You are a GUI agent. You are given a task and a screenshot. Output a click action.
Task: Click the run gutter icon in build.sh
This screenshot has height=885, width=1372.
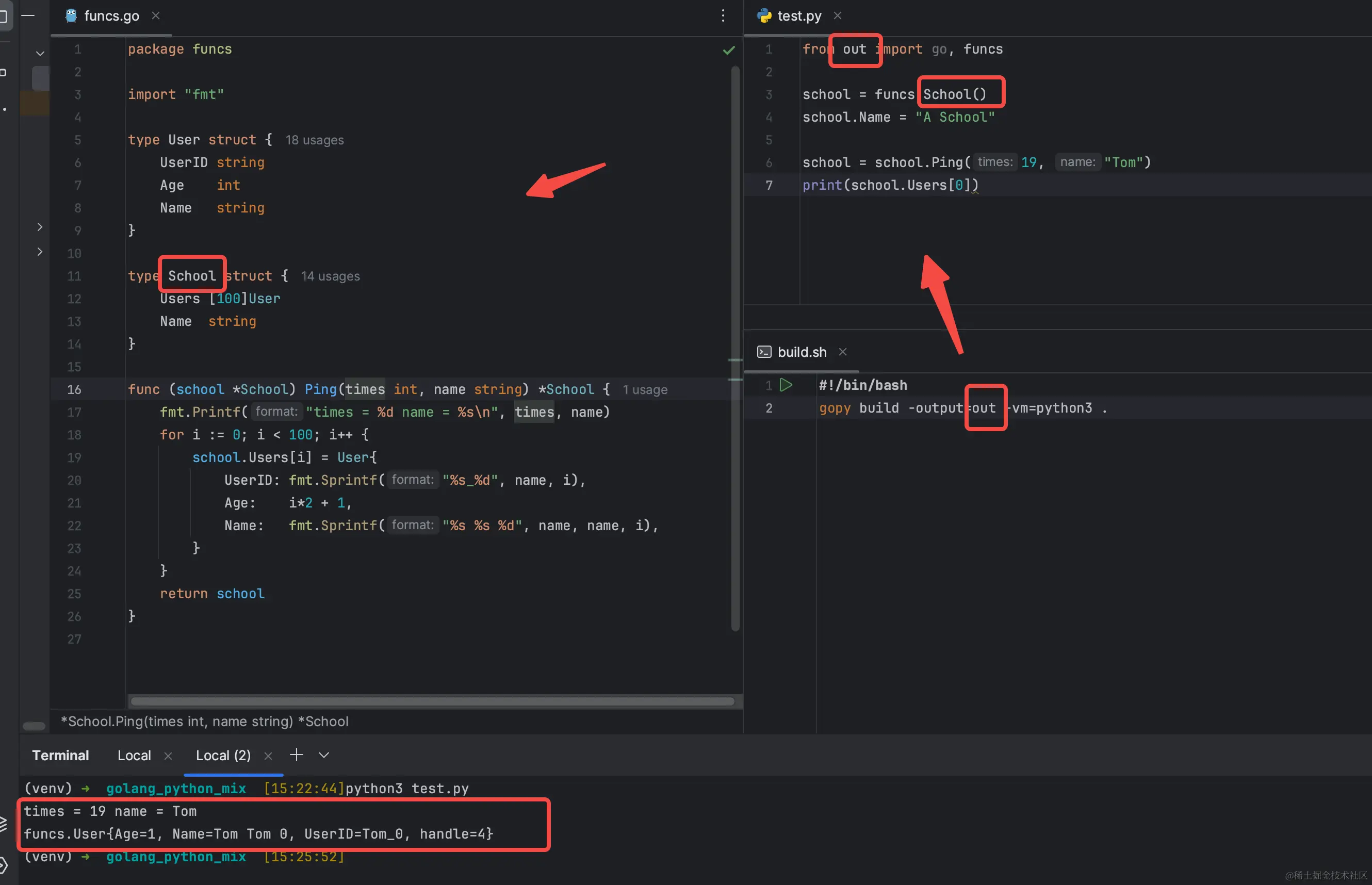(785, 385)
